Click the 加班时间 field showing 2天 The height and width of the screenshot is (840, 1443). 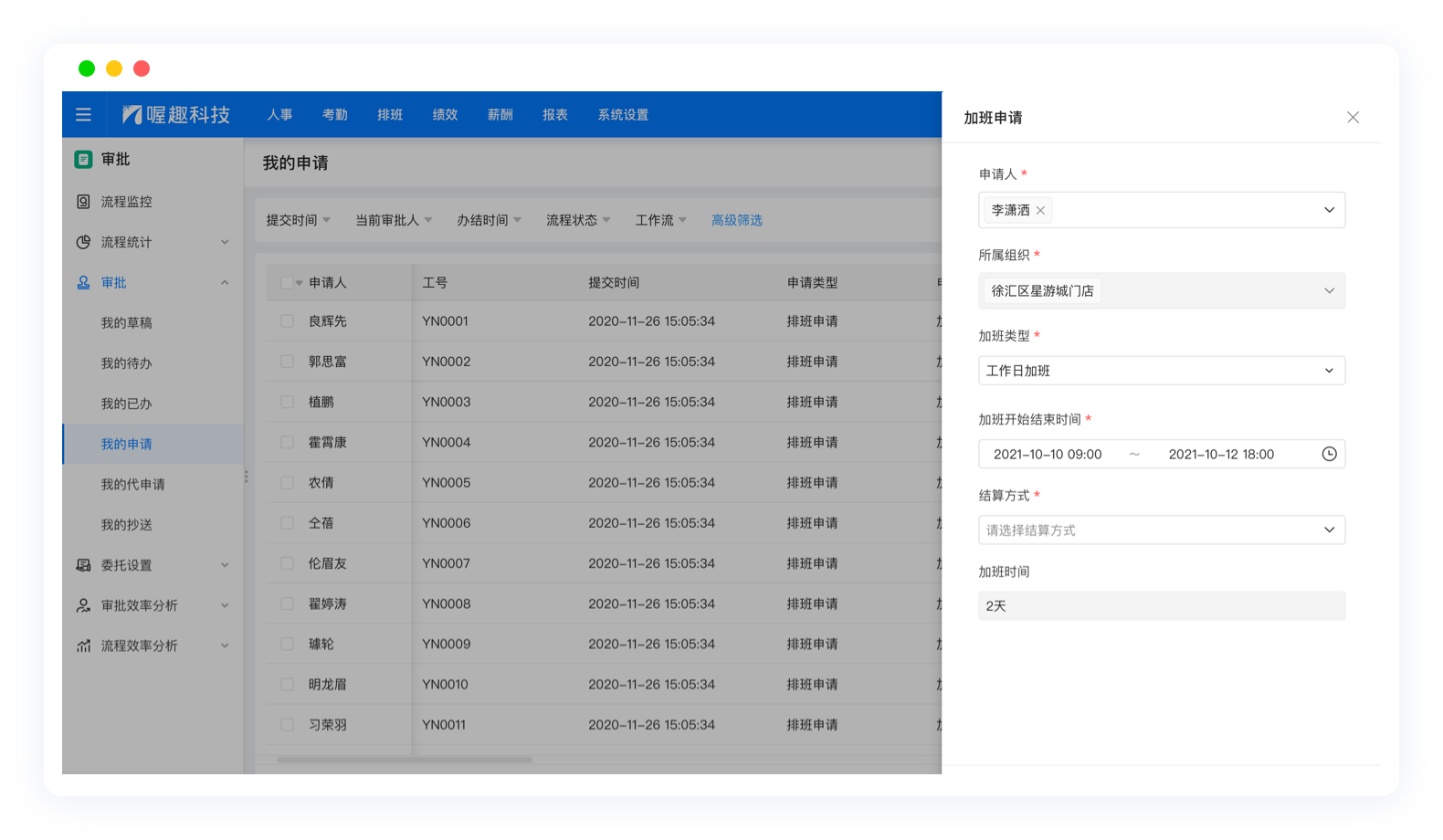click(x=1162, y=605)
